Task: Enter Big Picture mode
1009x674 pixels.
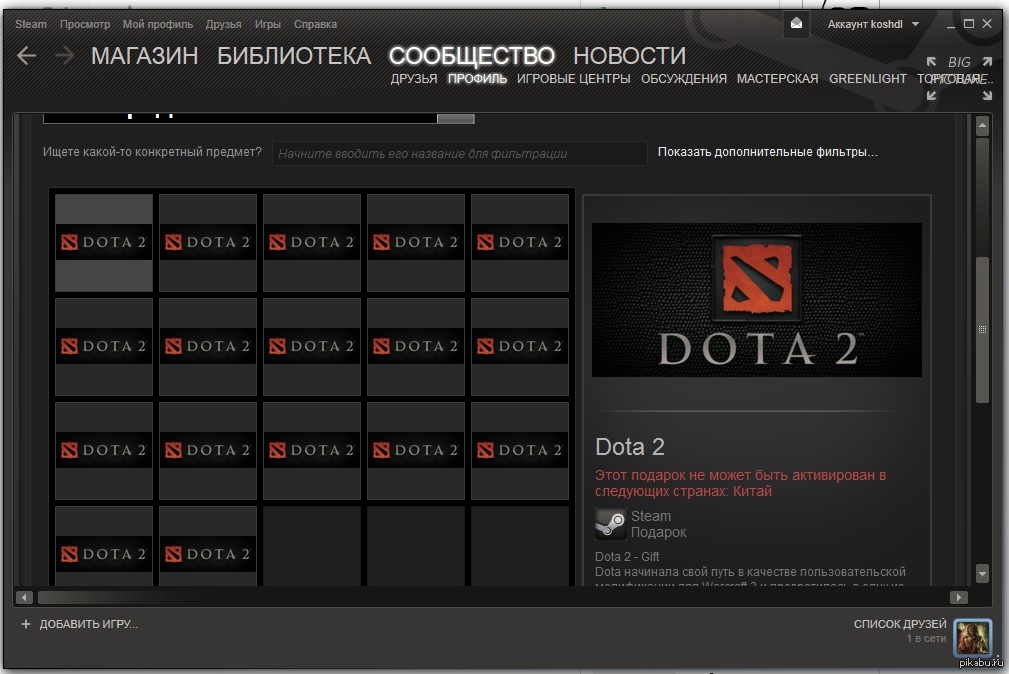Action: click(x=959, y=78)
